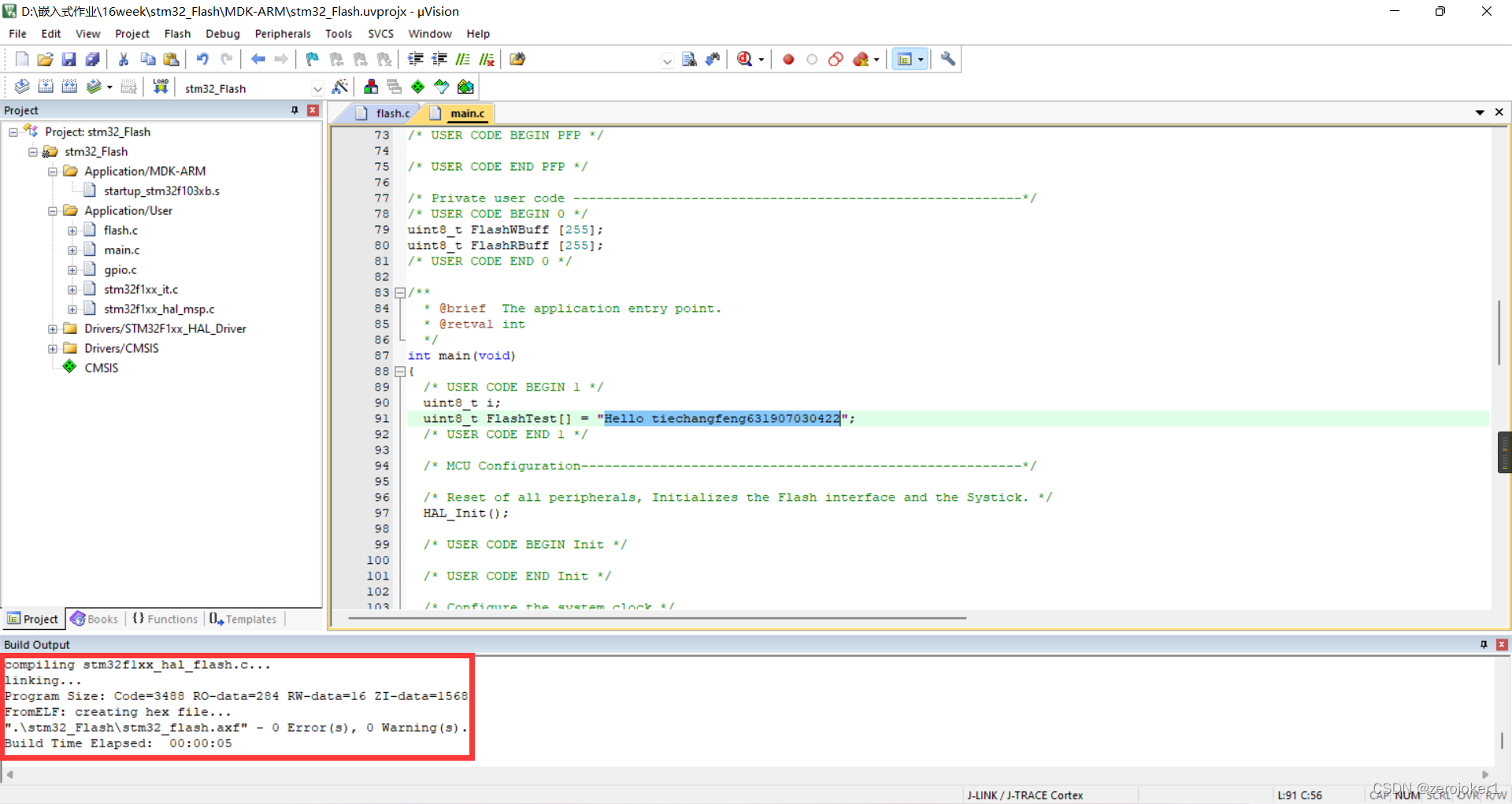1512x804 pixels.
Task: Uncomment the selection with the red-X slashes icon
Action: [x=487, y=59]
